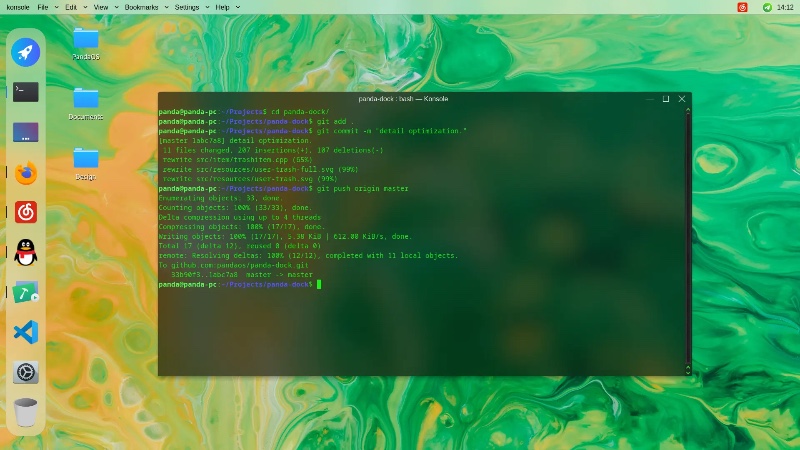Click the purple desktop app dock icon

pos(26,132)
